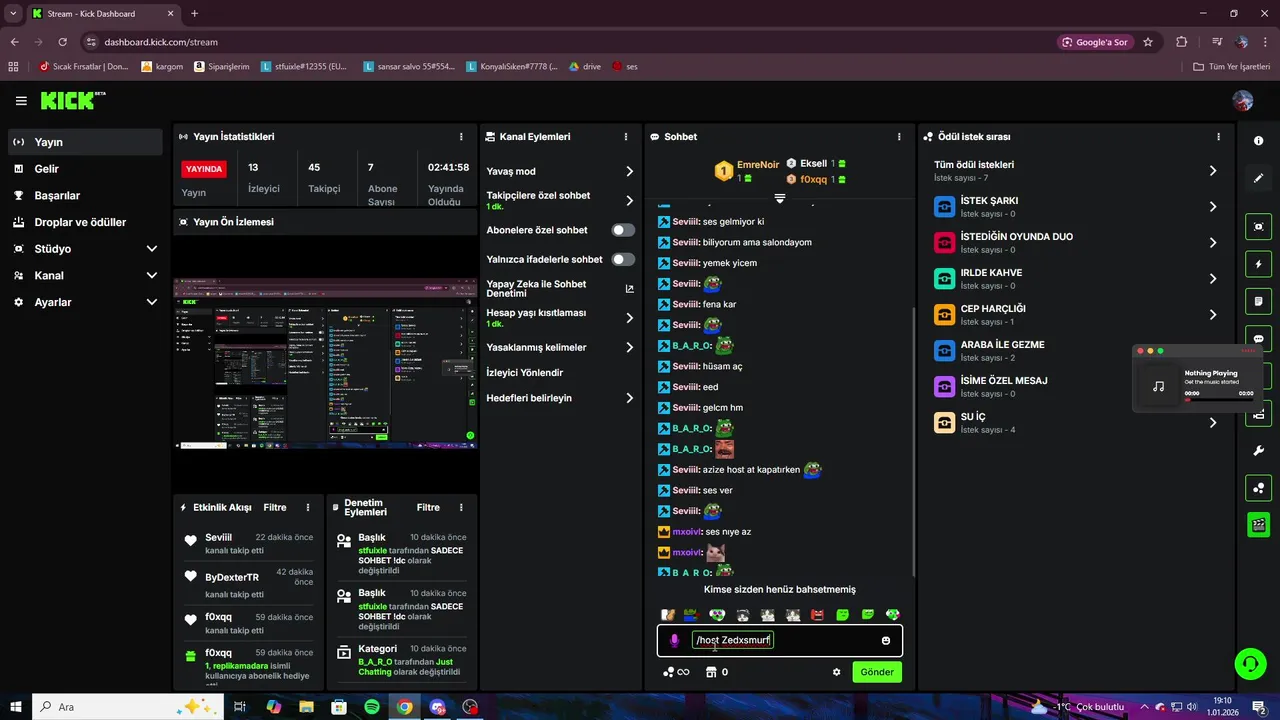Bookmark this page with the star icon

[x=1148, y=42]
